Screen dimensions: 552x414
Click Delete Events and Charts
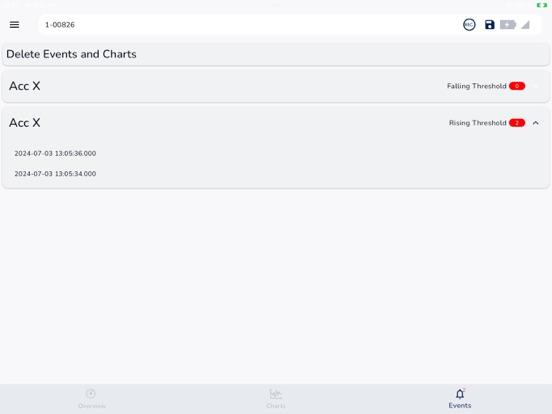(x=276, y=54)
